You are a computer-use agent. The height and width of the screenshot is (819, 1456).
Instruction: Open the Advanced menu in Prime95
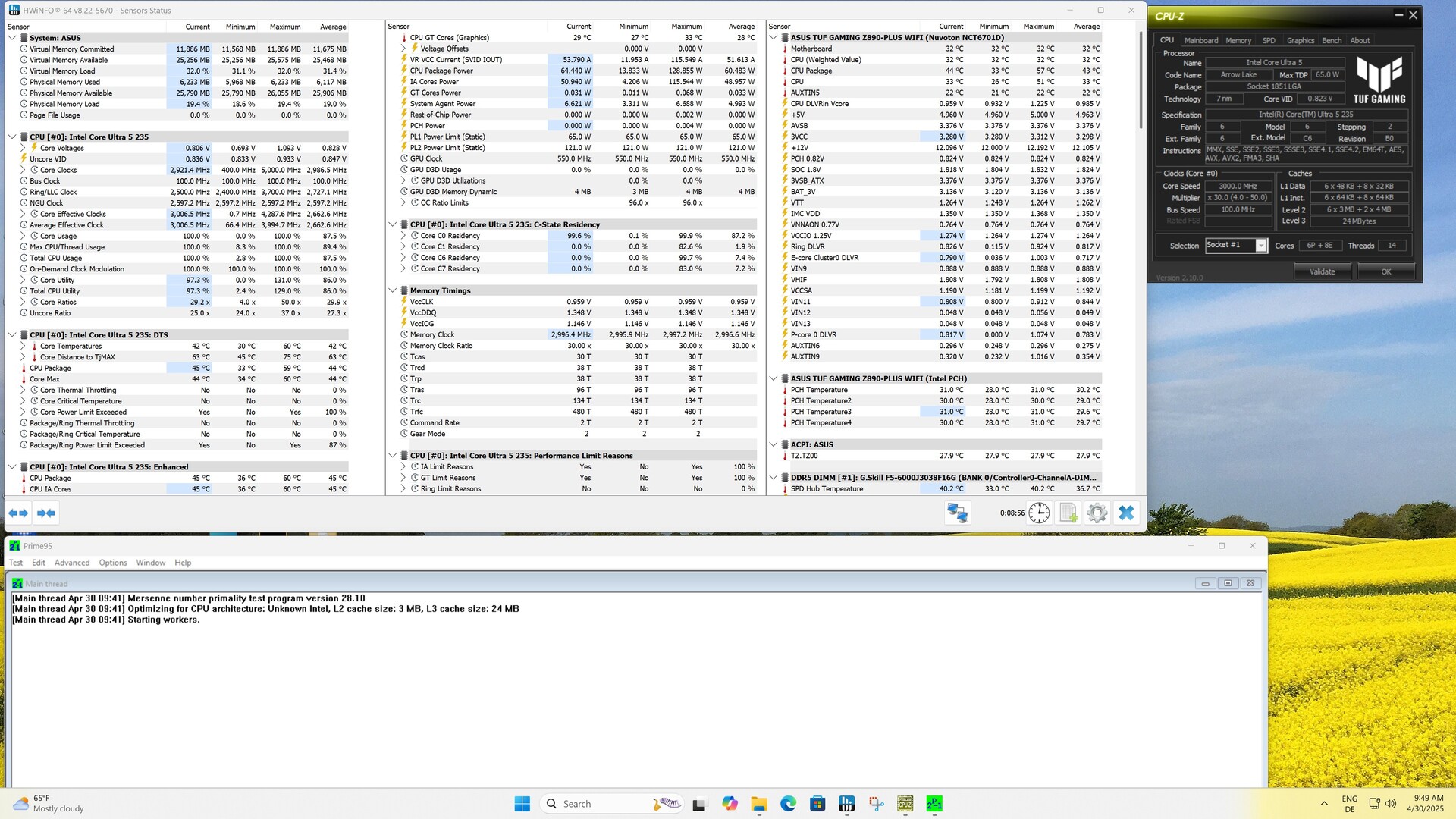point(72,563)
